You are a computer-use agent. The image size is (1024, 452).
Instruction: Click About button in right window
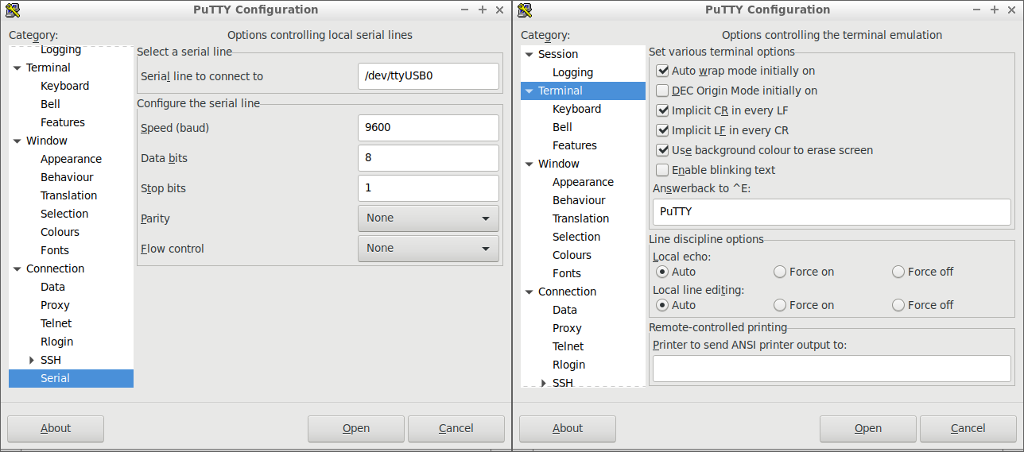[x=568, y=428]
